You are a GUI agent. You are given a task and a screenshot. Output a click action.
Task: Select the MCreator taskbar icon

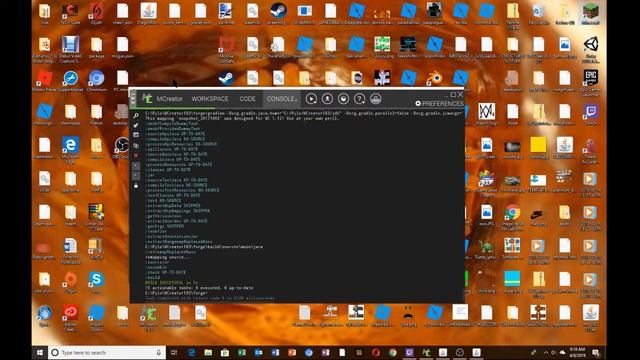pyautogui.click(x=426, y=352)
